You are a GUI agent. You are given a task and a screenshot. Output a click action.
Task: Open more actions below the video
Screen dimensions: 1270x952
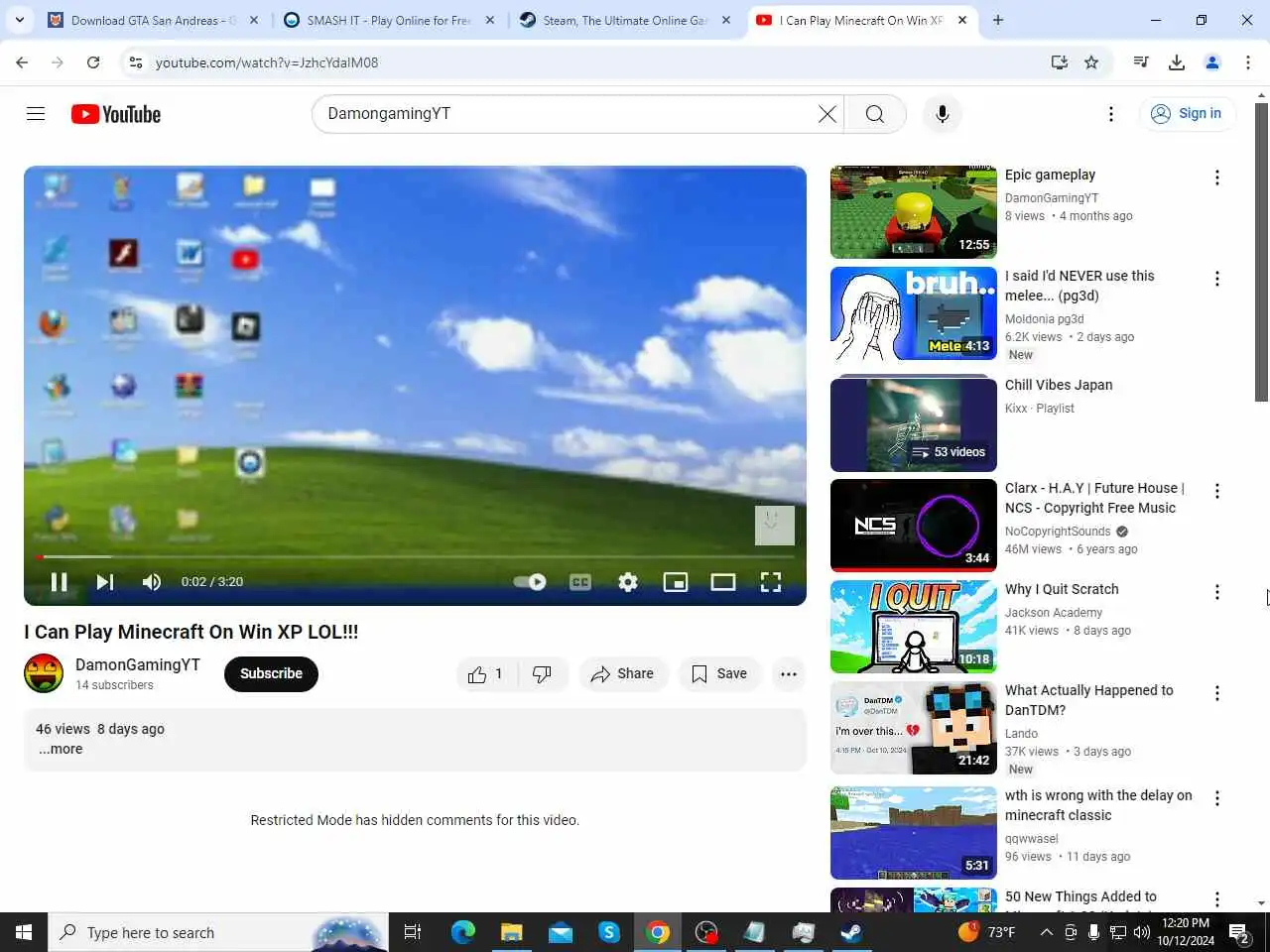789,674
